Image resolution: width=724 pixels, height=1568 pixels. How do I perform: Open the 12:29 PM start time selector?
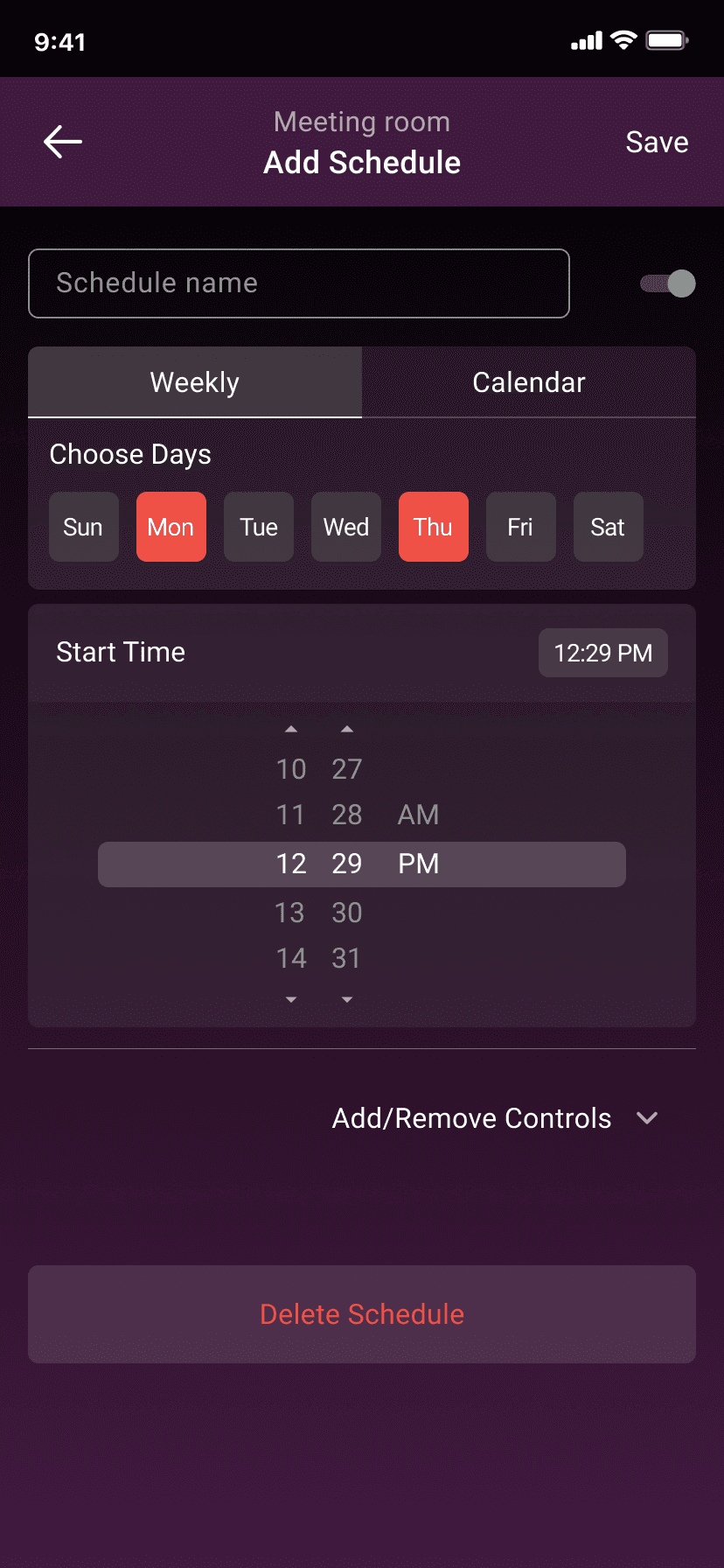(x=603, y=653)
